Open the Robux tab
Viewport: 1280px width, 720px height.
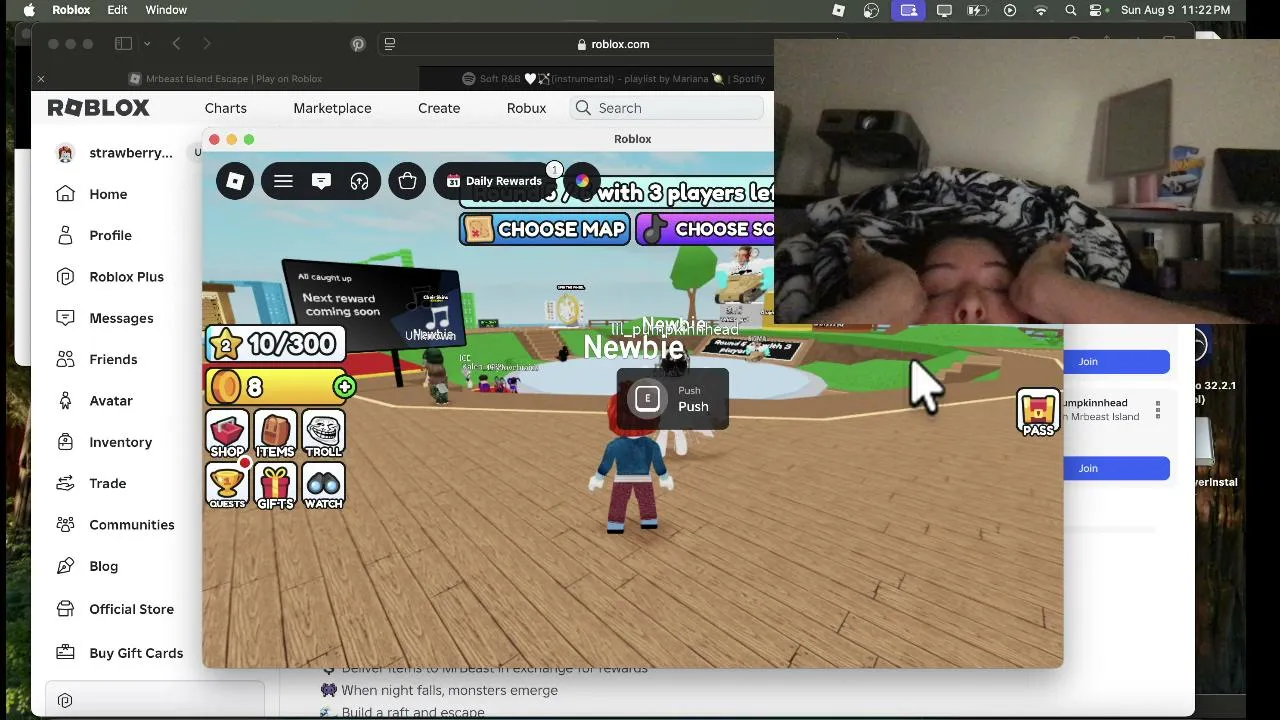click(526, 108)
